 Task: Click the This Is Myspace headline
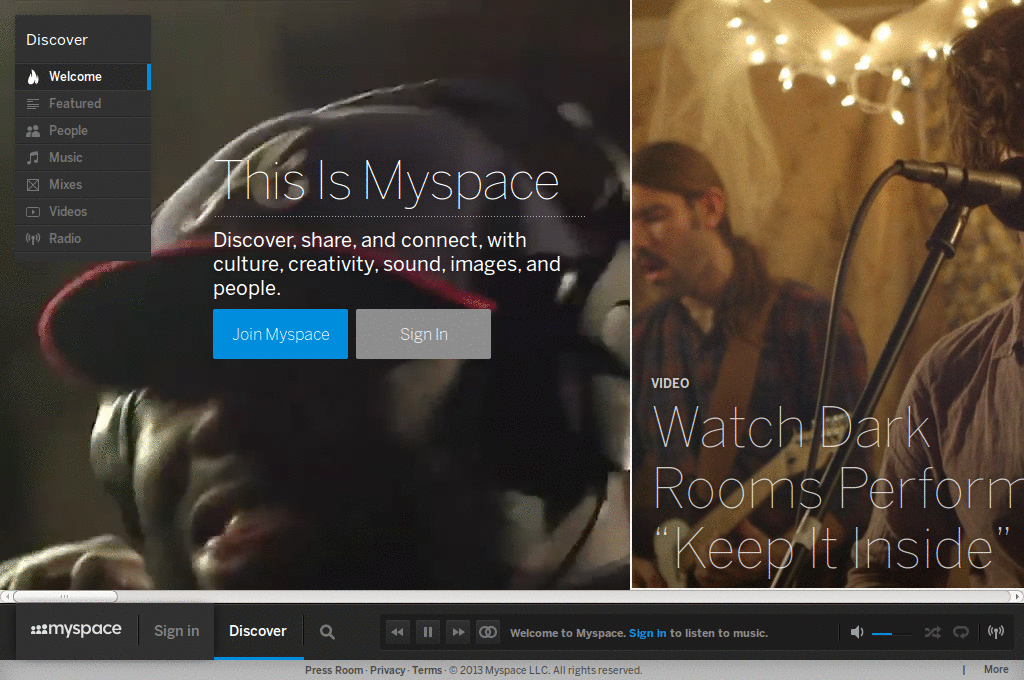coord(387,181)
